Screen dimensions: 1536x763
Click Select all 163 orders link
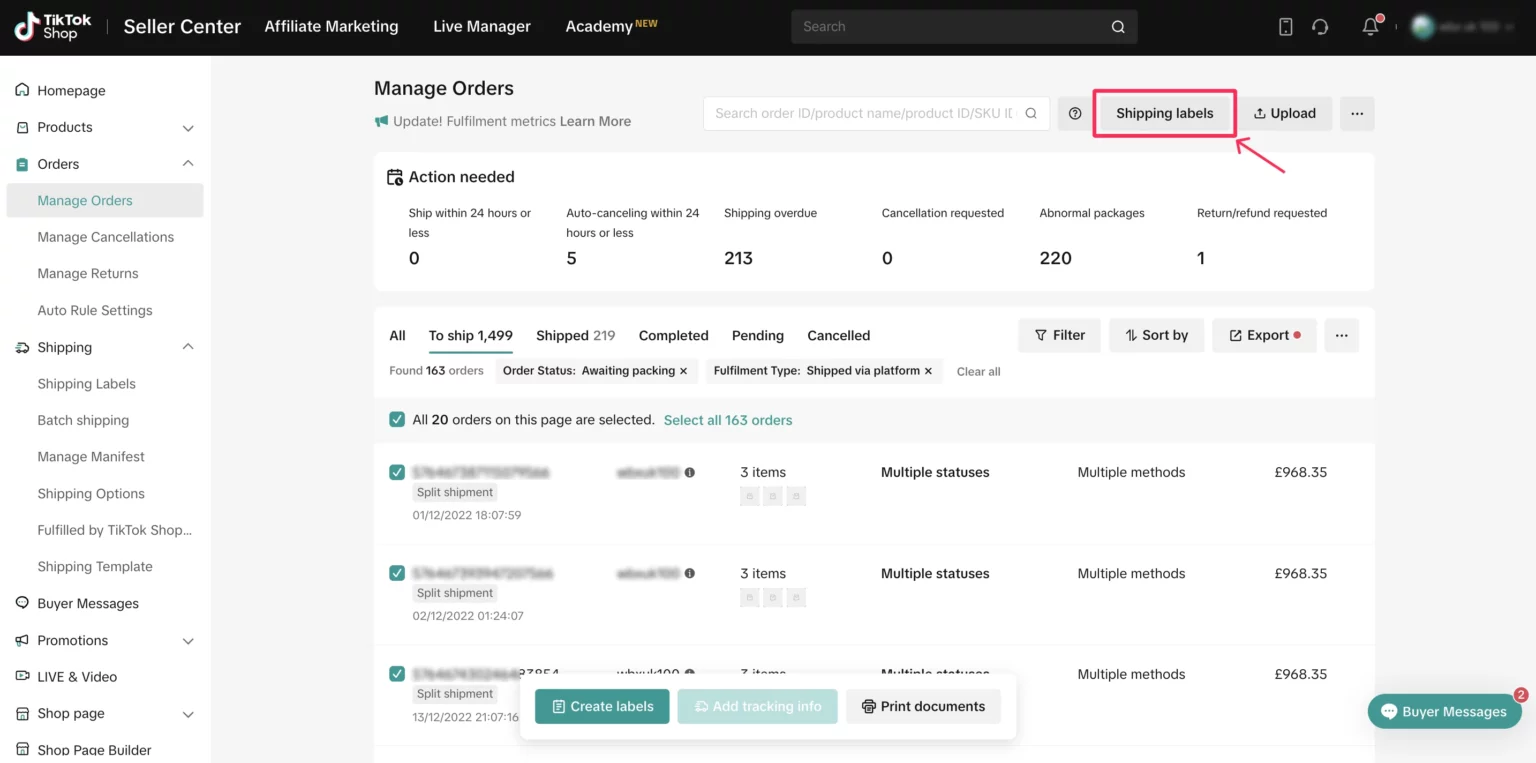pyautogui.click(x=727, y=420)
